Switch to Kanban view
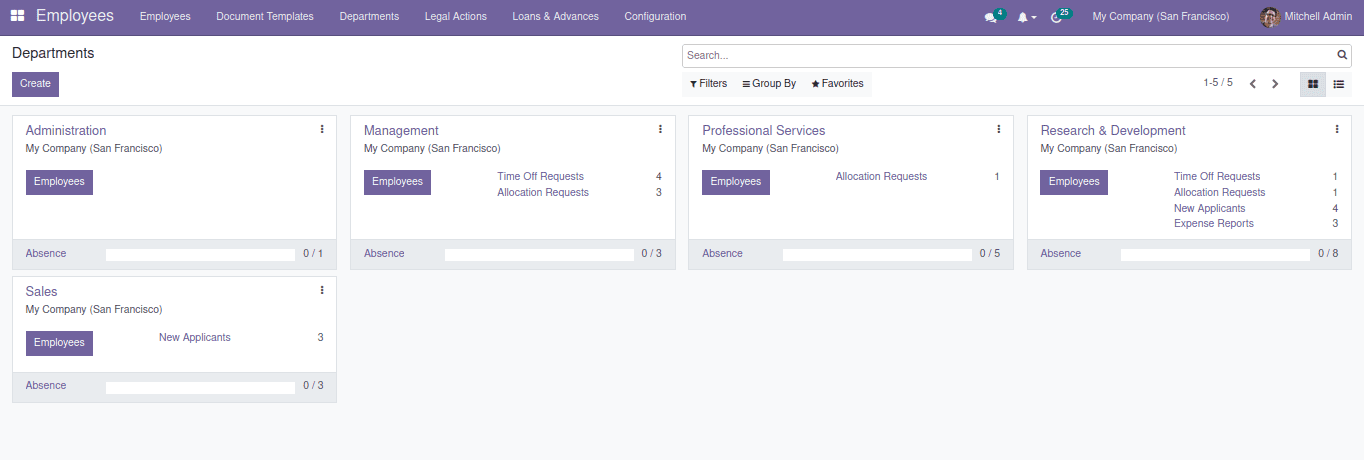 click(x=1313, y=84)
